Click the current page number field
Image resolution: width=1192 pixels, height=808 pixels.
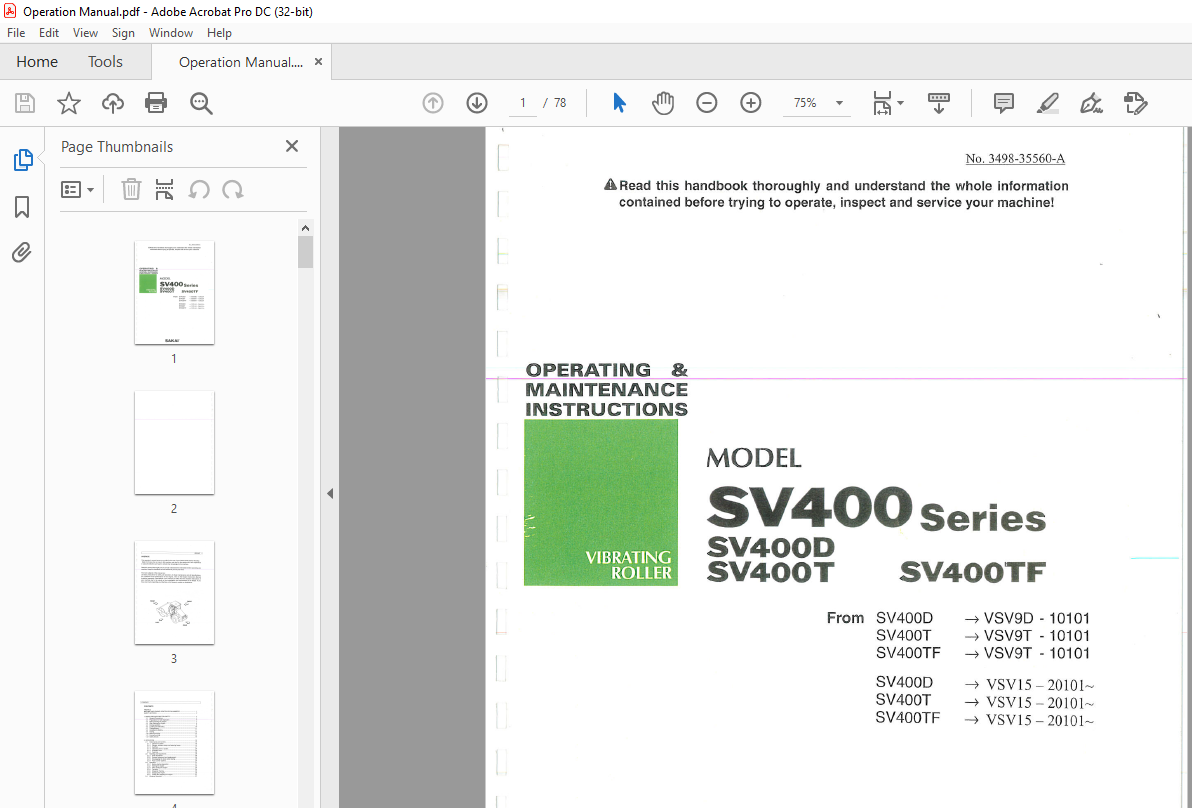[x=523, y=103]
